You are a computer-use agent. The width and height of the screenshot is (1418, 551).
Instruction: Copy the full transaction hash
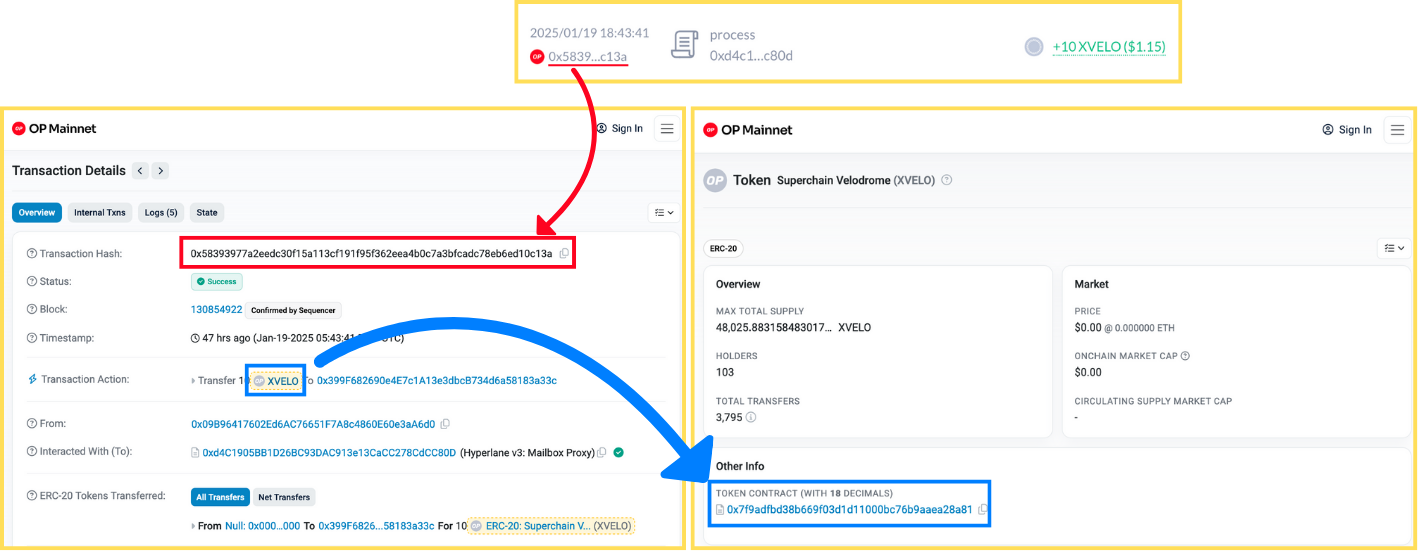(x=564, y=254)
